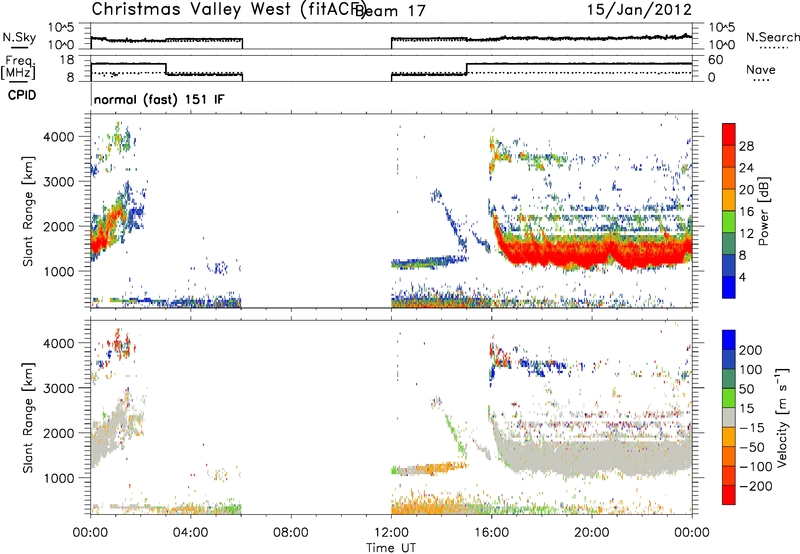Click the '-200' tick on Velocity scale

[x=754, y=486]
